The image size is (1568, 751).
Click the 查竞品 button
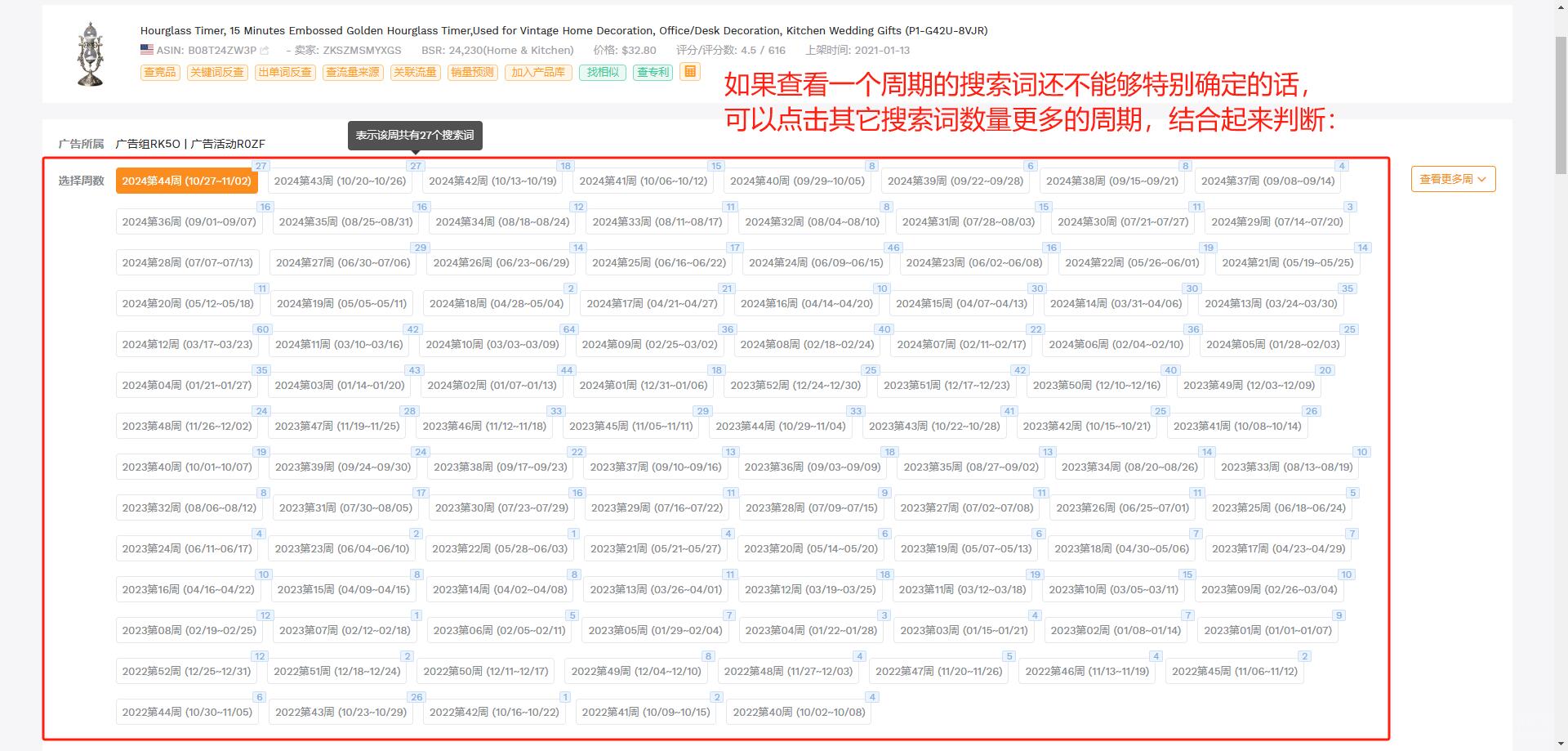(160, 72)
